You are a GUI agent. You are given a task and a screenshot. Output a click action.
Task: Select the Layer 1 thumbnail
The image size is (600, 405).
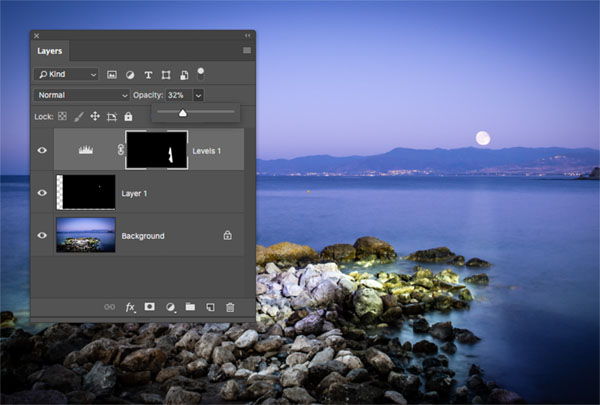point(86,192)
